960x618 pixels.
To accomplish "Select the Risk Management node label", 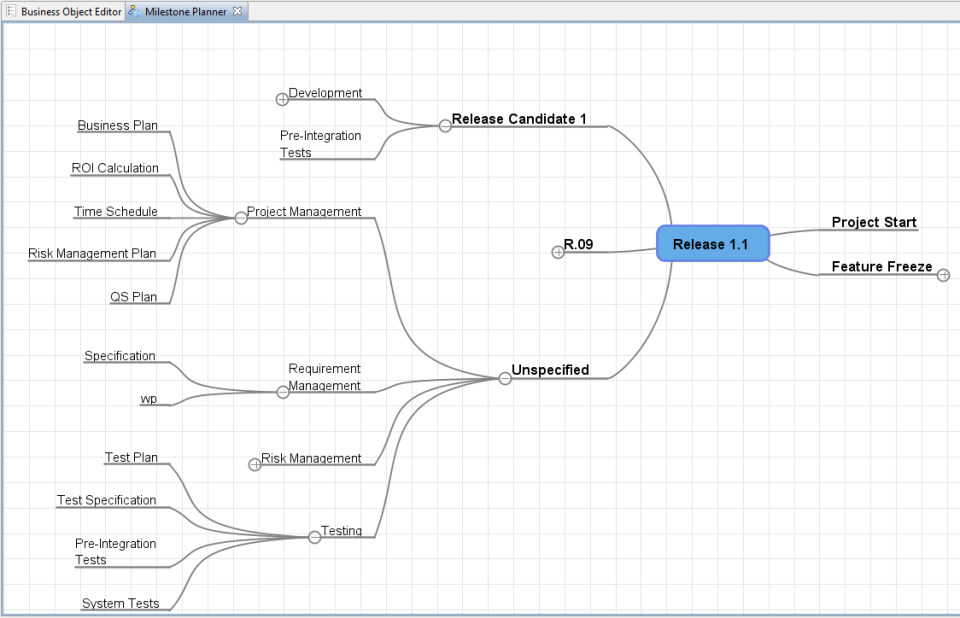I will tap(311, 458).
